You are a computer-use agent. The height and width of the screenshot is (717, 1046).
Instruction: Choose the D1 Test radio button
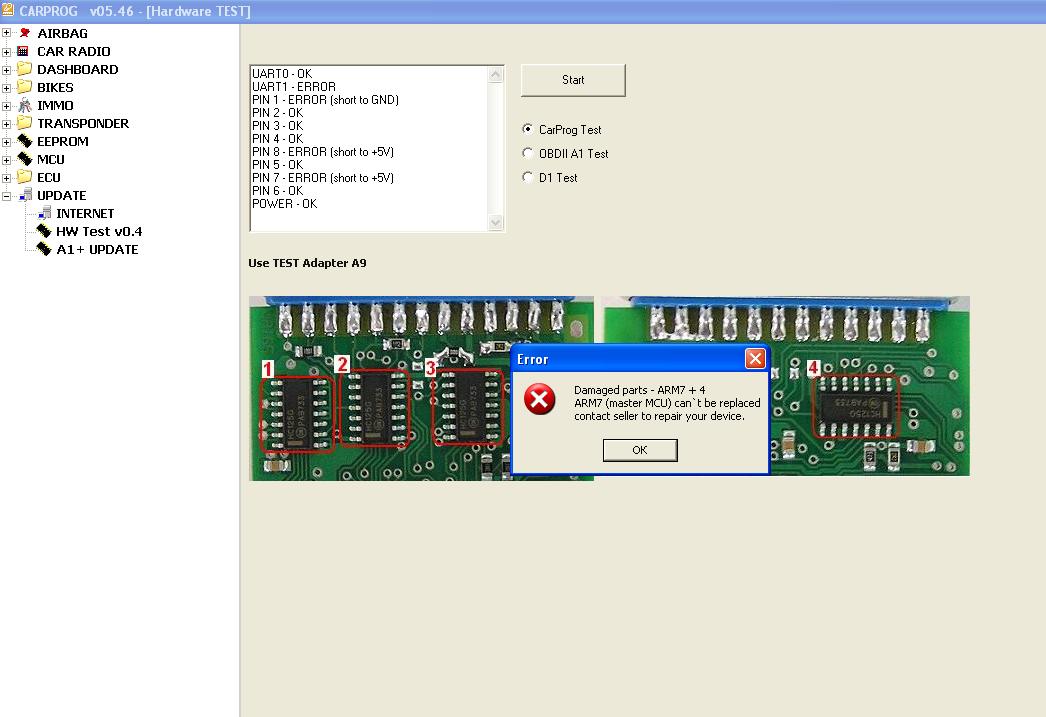(x=528, y=177)
